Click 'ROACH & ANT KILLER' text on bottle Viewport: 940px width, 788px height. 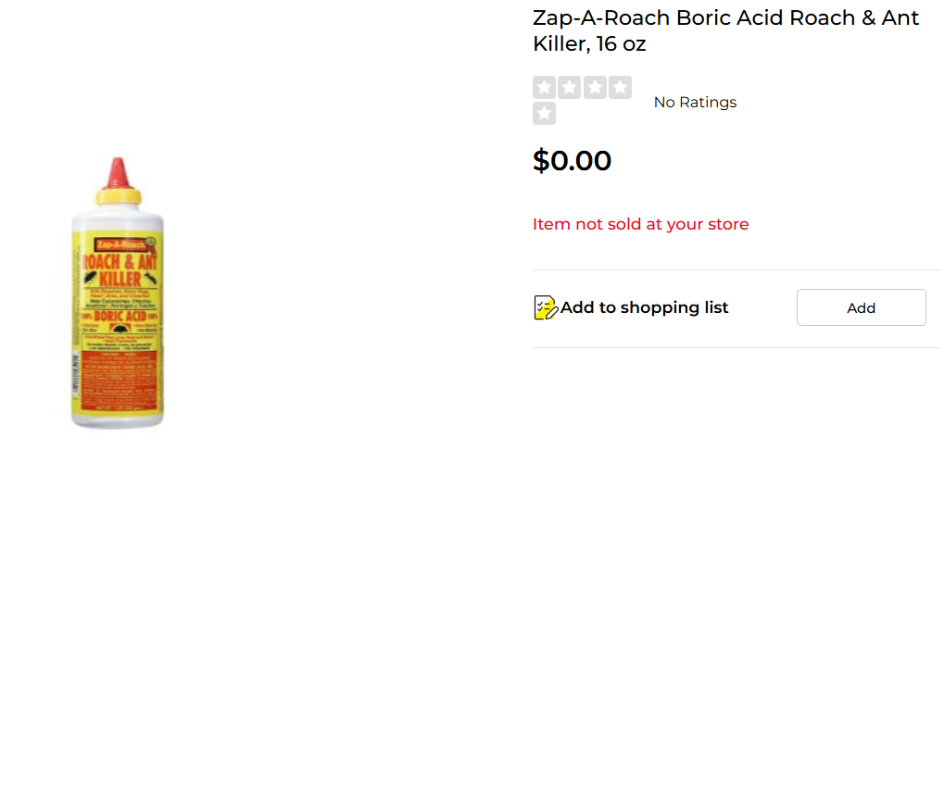pyautogui.click(x=120, y=268)
